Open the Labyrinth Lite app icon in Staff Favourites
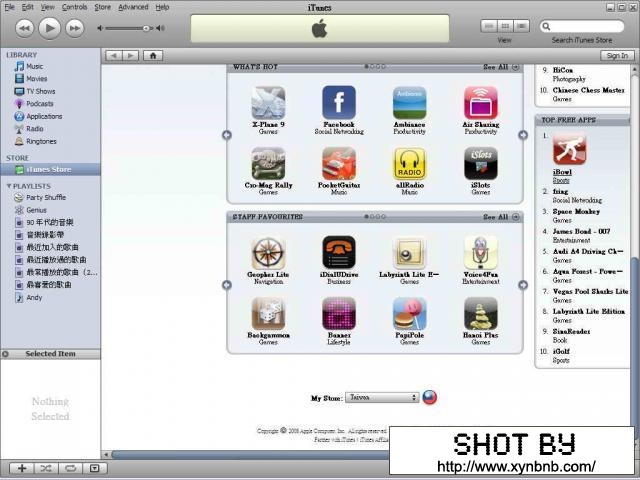Screen dimensions: 640x480 coord(409,253)
